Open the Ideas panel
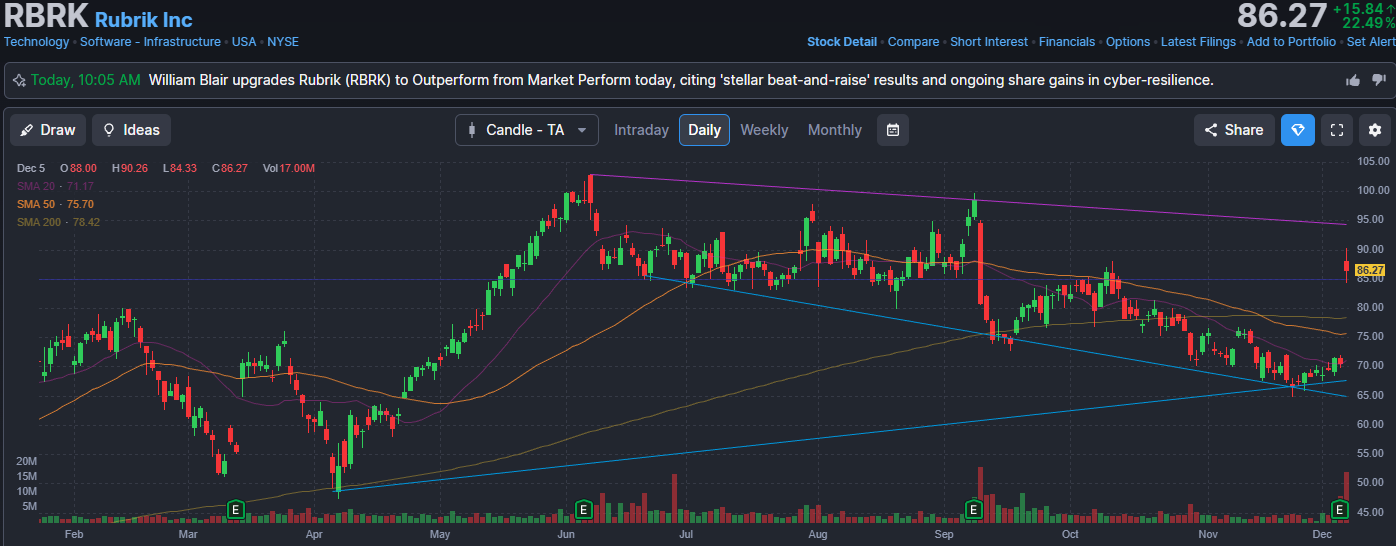The height and width of the screenshot is (546, 1396). 131,130
